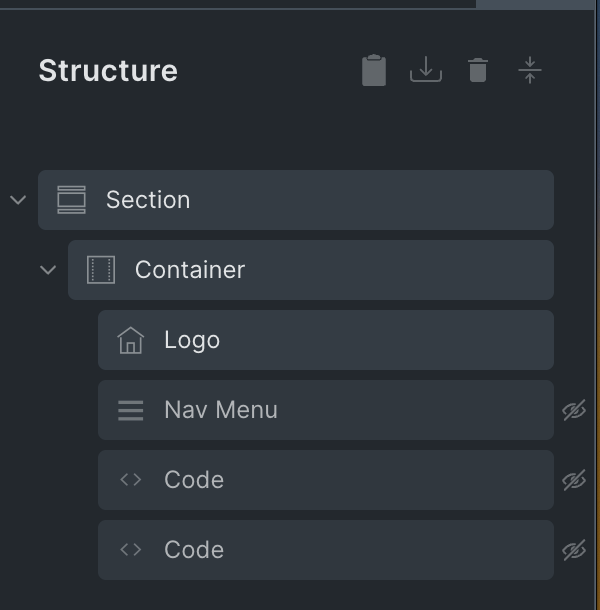Collapse the Container tree node

[x=48, y=270]
